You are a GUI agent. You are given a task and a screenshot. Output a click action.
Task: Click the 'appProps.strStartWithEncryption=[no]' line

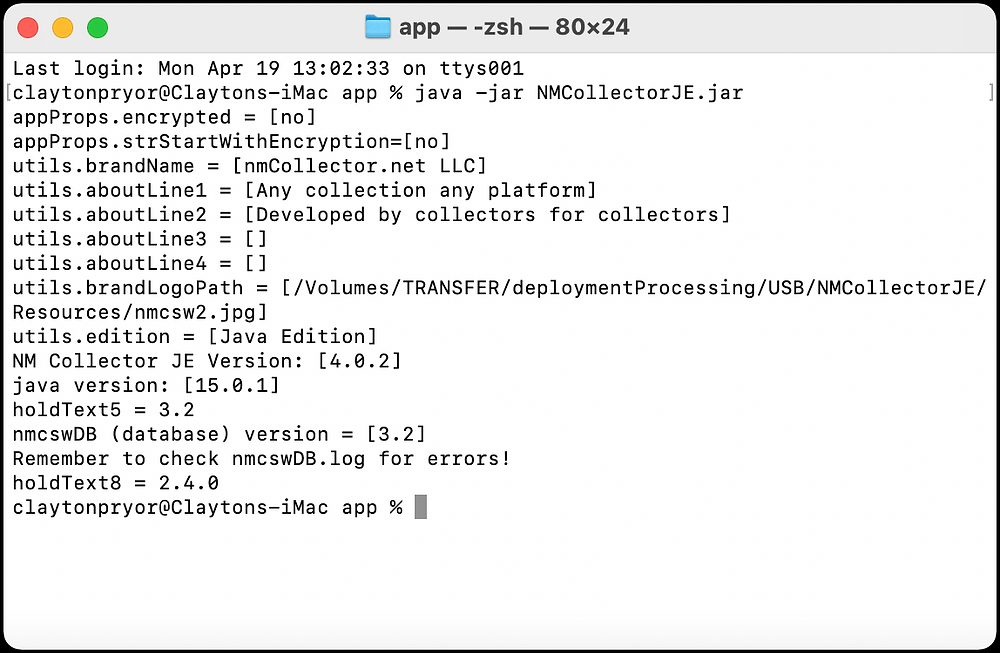coord(232,142)
